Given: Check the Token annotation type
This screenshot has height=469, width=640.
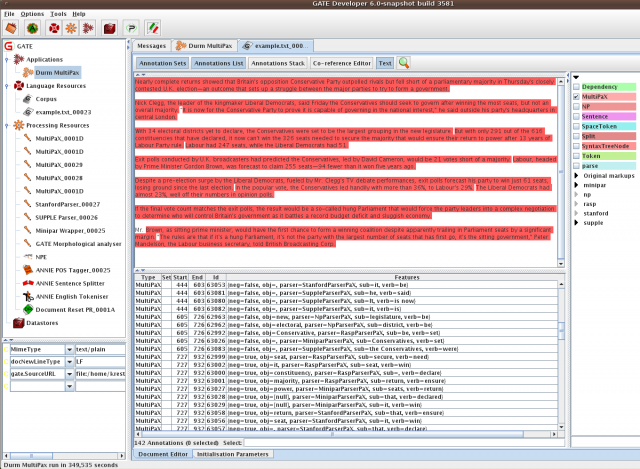Looking at the screenshot, I should tap(575, 155).
